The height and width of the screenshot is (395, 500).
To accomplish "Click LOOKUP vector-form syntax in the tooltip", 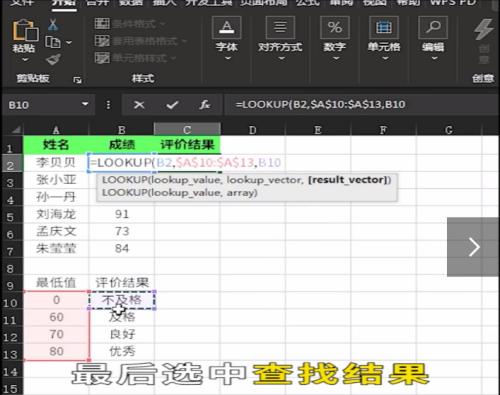I will tap(247, 180).
